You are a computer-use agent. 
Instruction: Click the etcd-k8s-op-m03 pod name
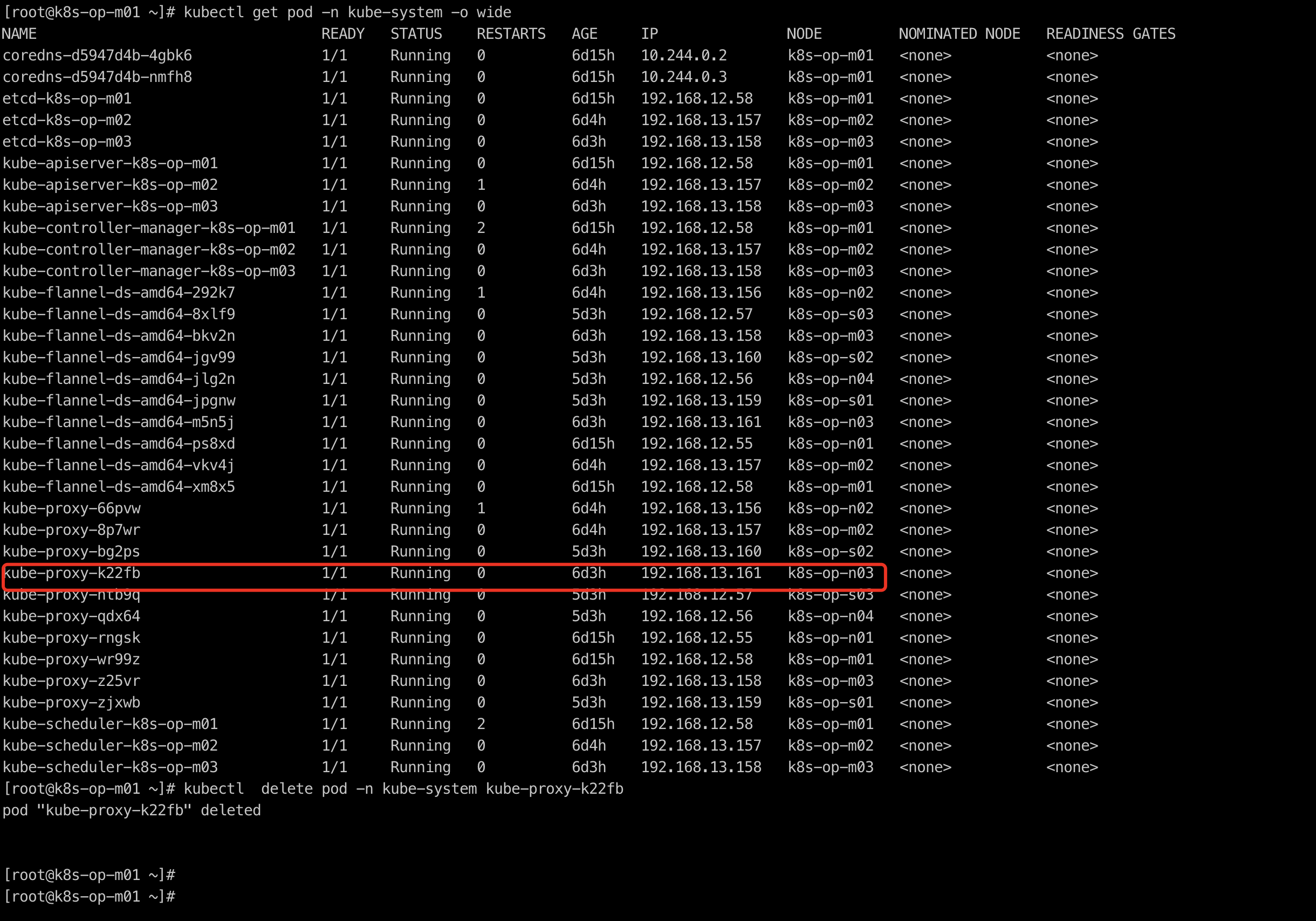(x=67, y=142)
